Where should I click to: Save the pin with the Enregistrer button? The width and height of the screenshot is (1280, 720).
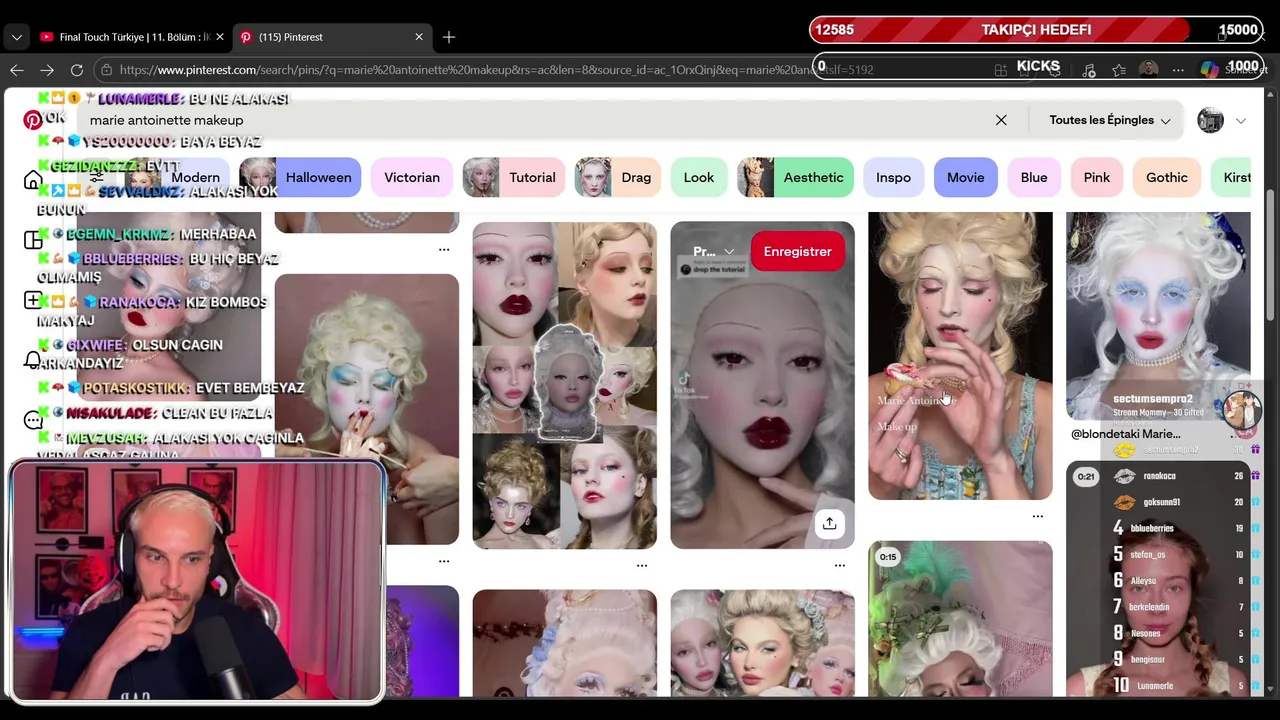click(798, 252)
